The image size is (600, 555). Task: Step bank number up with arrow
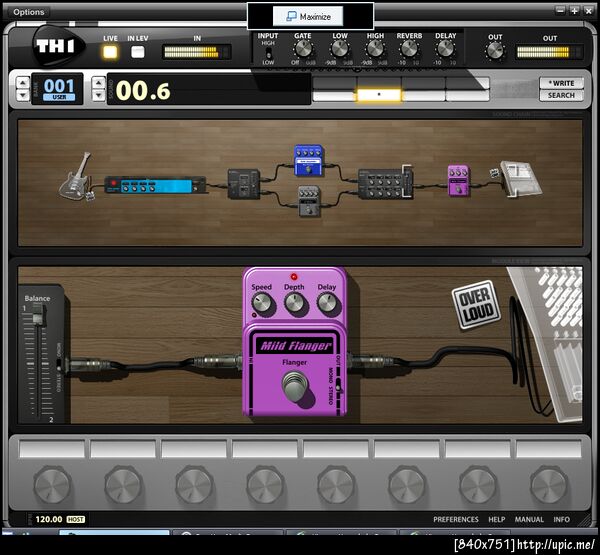[23, 83]
